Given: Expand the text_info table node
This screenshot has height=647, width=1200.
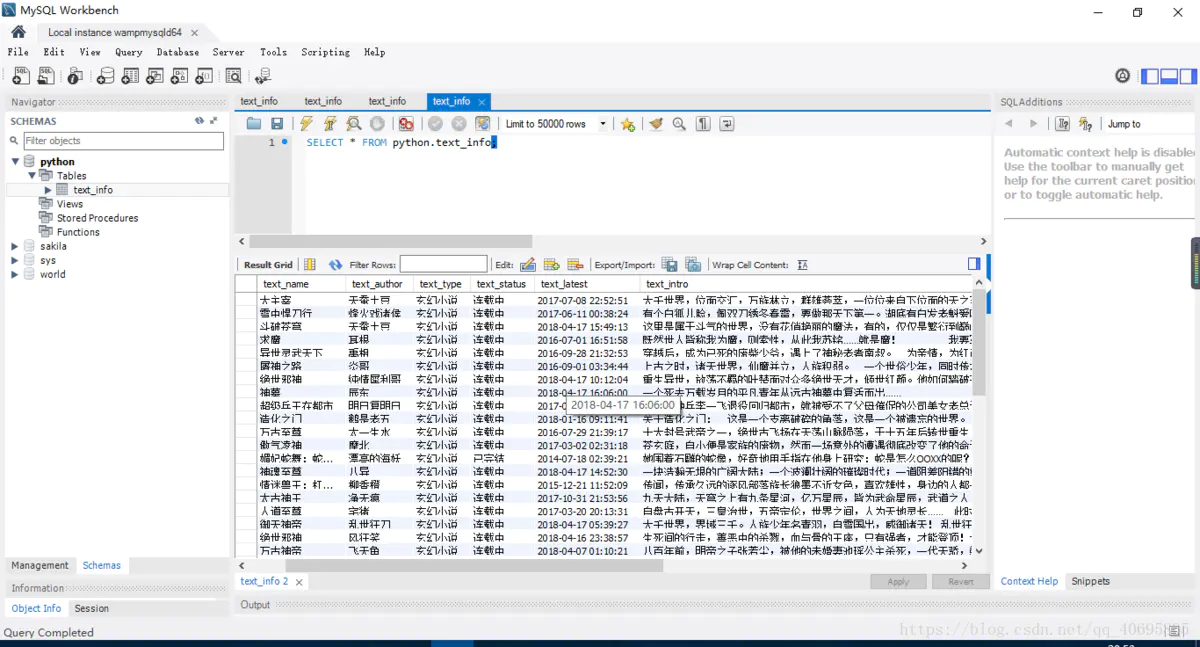Looking at the screenshot, I should [x=48, y=190].
